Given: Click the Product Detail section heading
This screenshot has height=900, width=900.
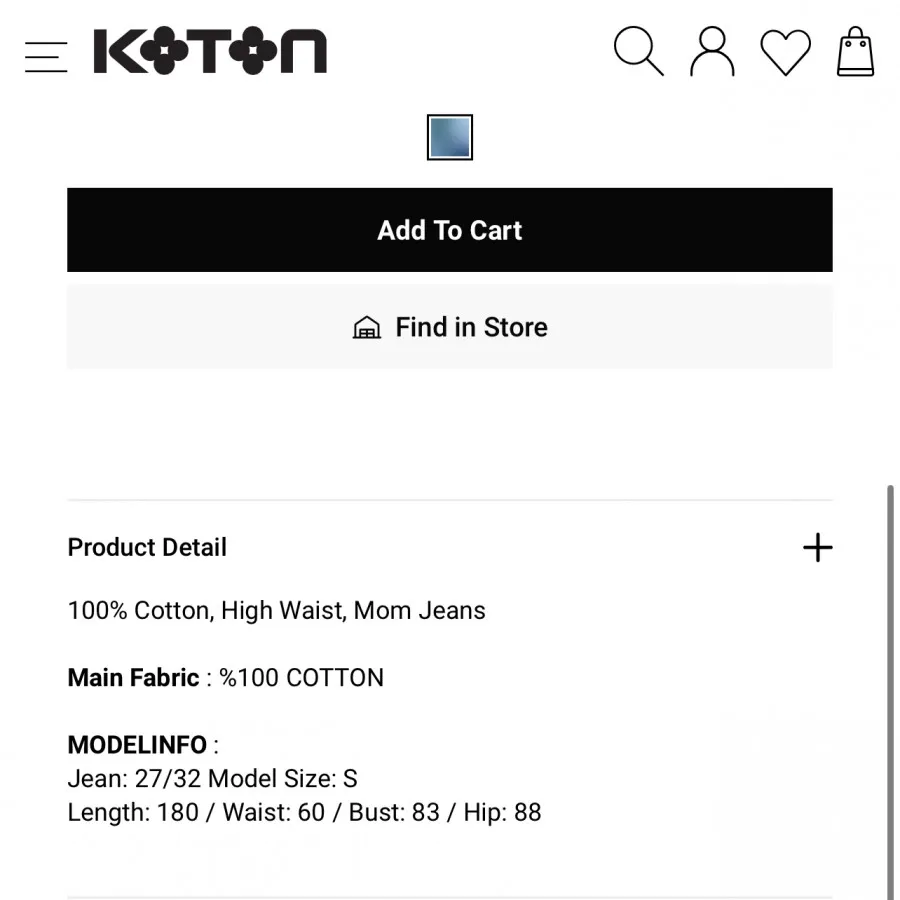Looking at the screenshot, I should pos(147,547).
